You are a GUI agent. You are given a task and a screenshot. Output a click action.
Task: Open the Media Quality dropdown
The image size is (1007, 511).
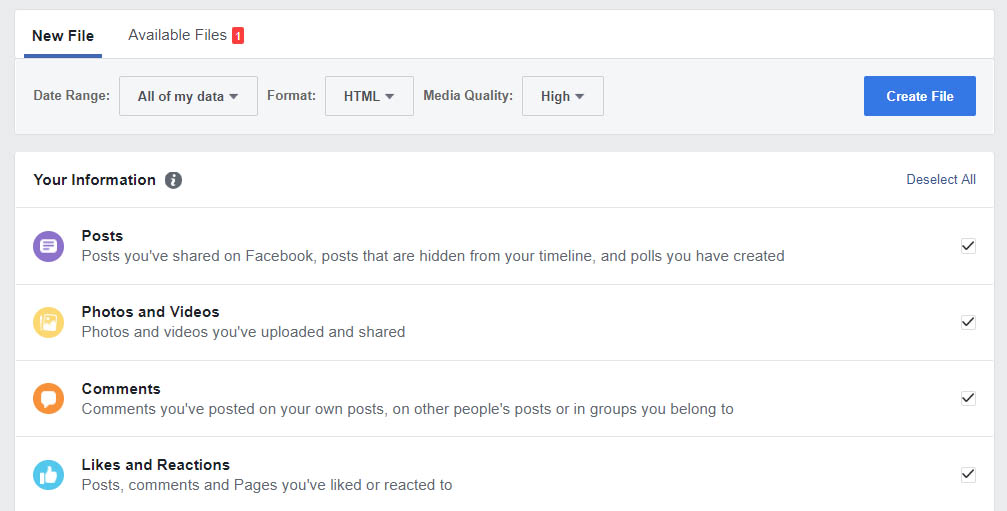tap(562, 96)
